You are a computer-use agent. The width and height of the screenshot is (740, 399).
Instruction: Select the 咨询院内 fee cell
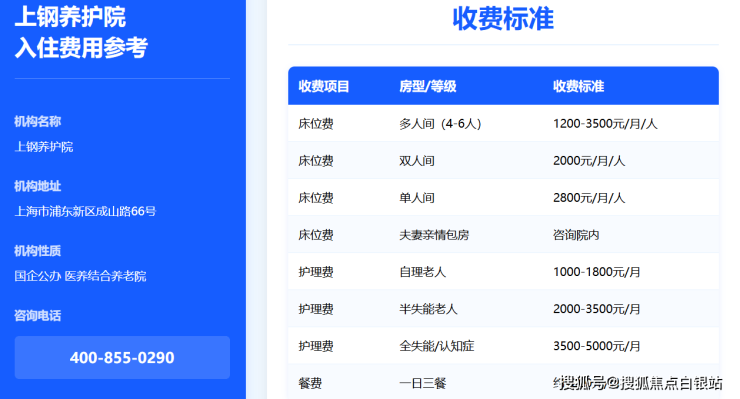pos(576,235)
